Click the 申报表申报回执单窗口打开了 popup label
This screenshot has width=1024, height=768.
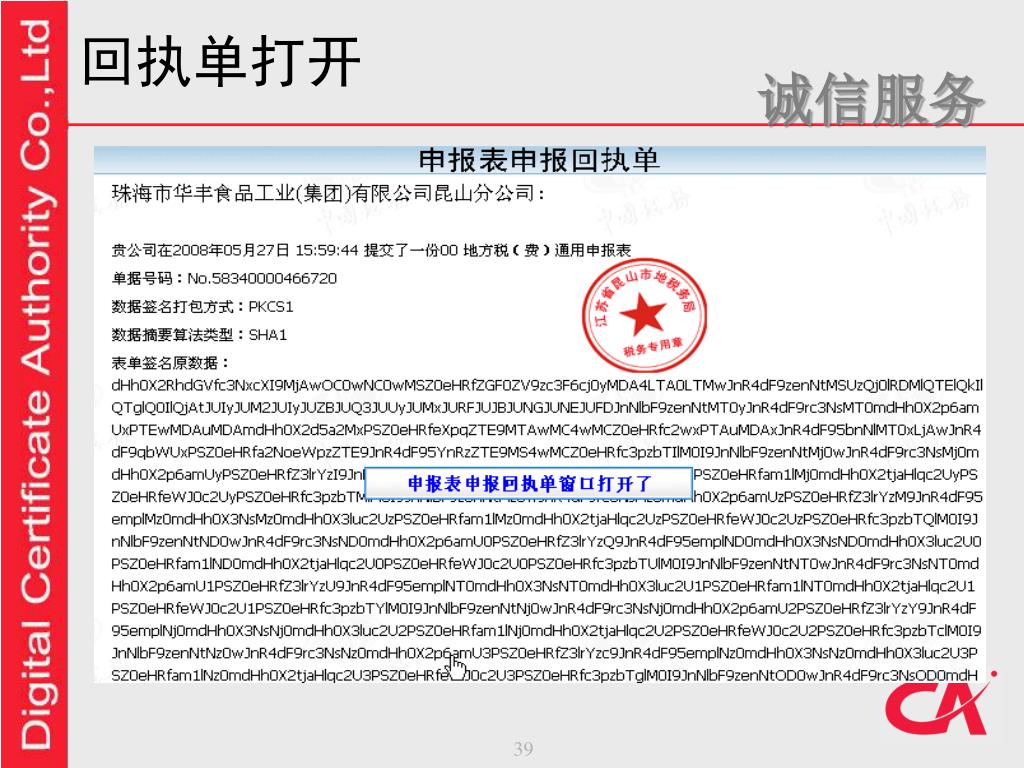click(528, 483)
